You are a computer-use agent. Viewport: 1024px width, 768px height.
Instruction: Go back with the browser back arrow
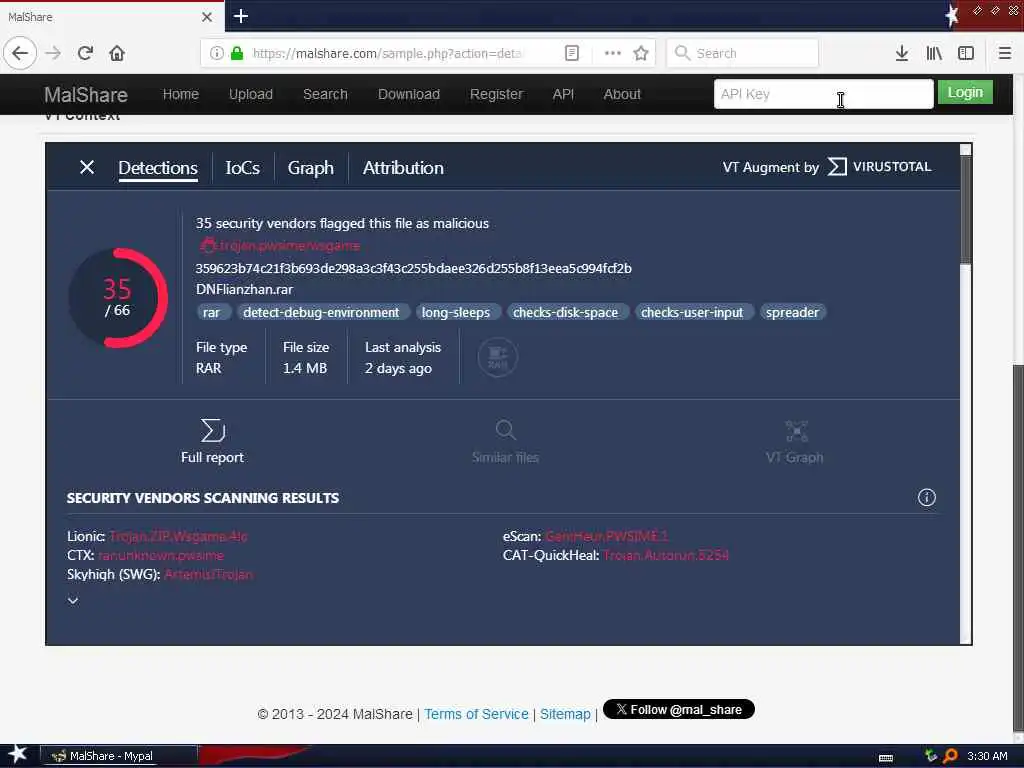(20, 53)
